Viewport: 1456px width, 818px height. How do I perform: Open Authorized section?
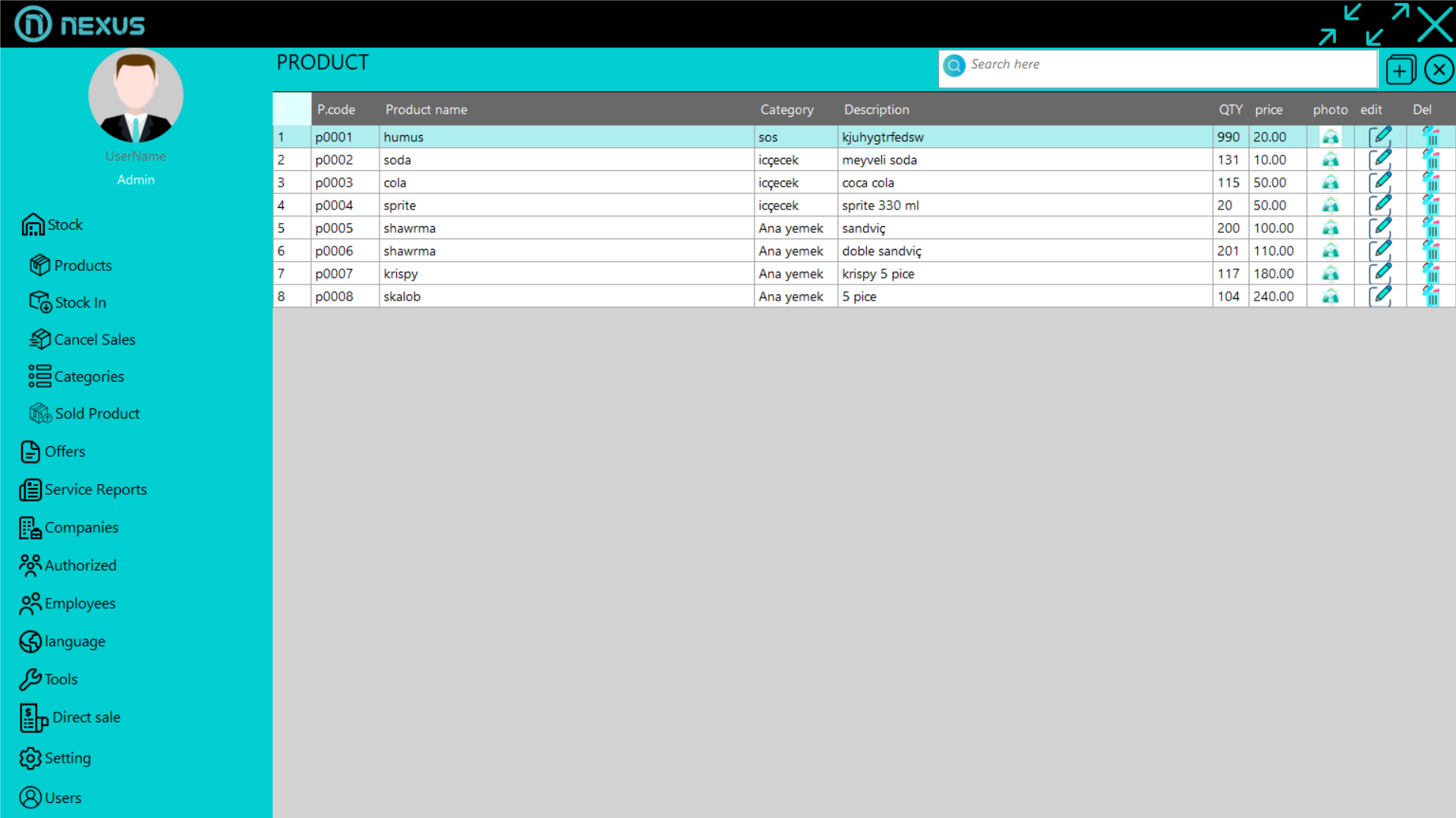tap(68, 565)
